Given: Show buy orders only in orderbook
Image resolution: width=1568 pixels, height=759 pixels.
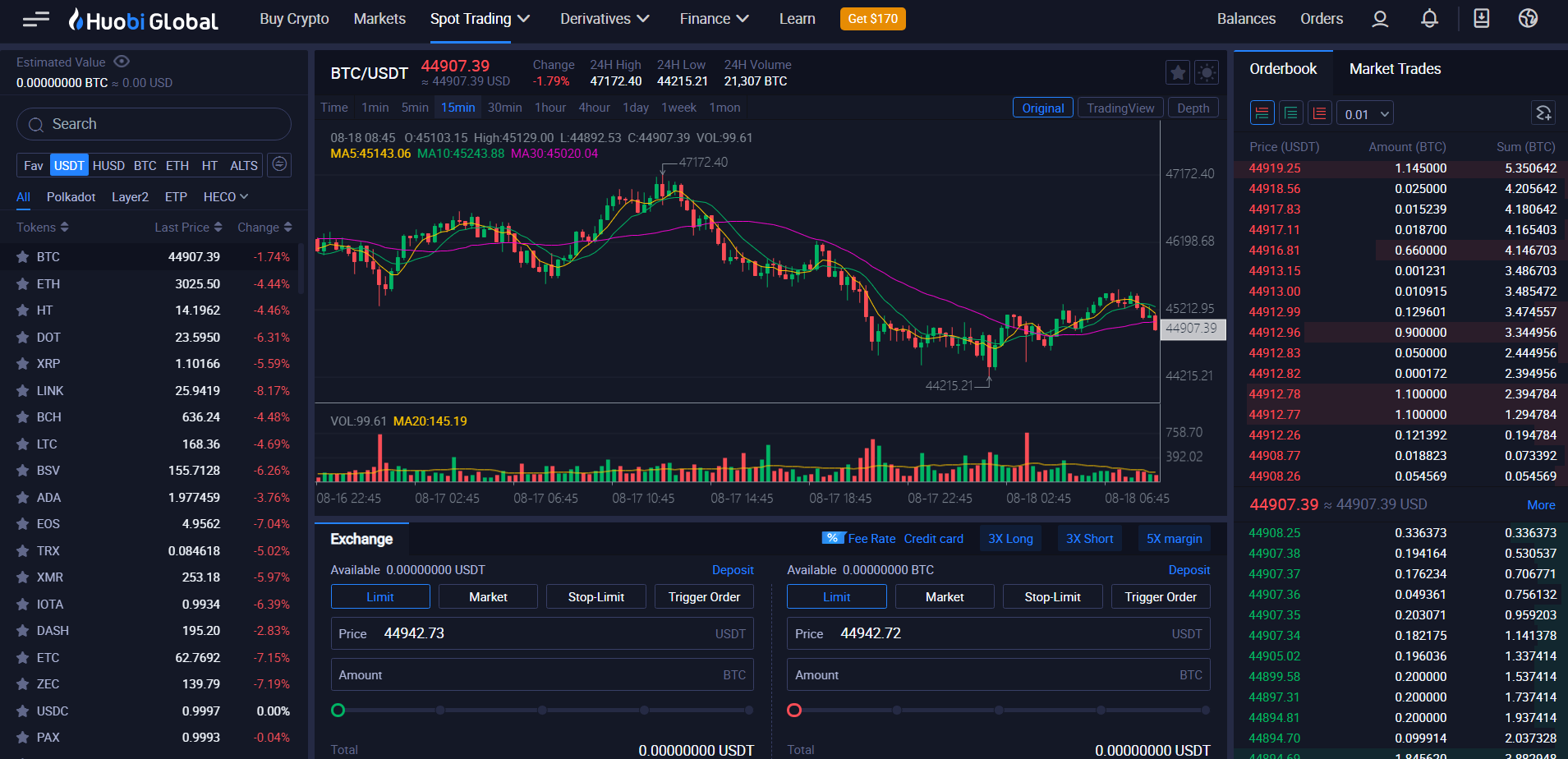Looking at the screenshot, I should tap(1291, 113).
